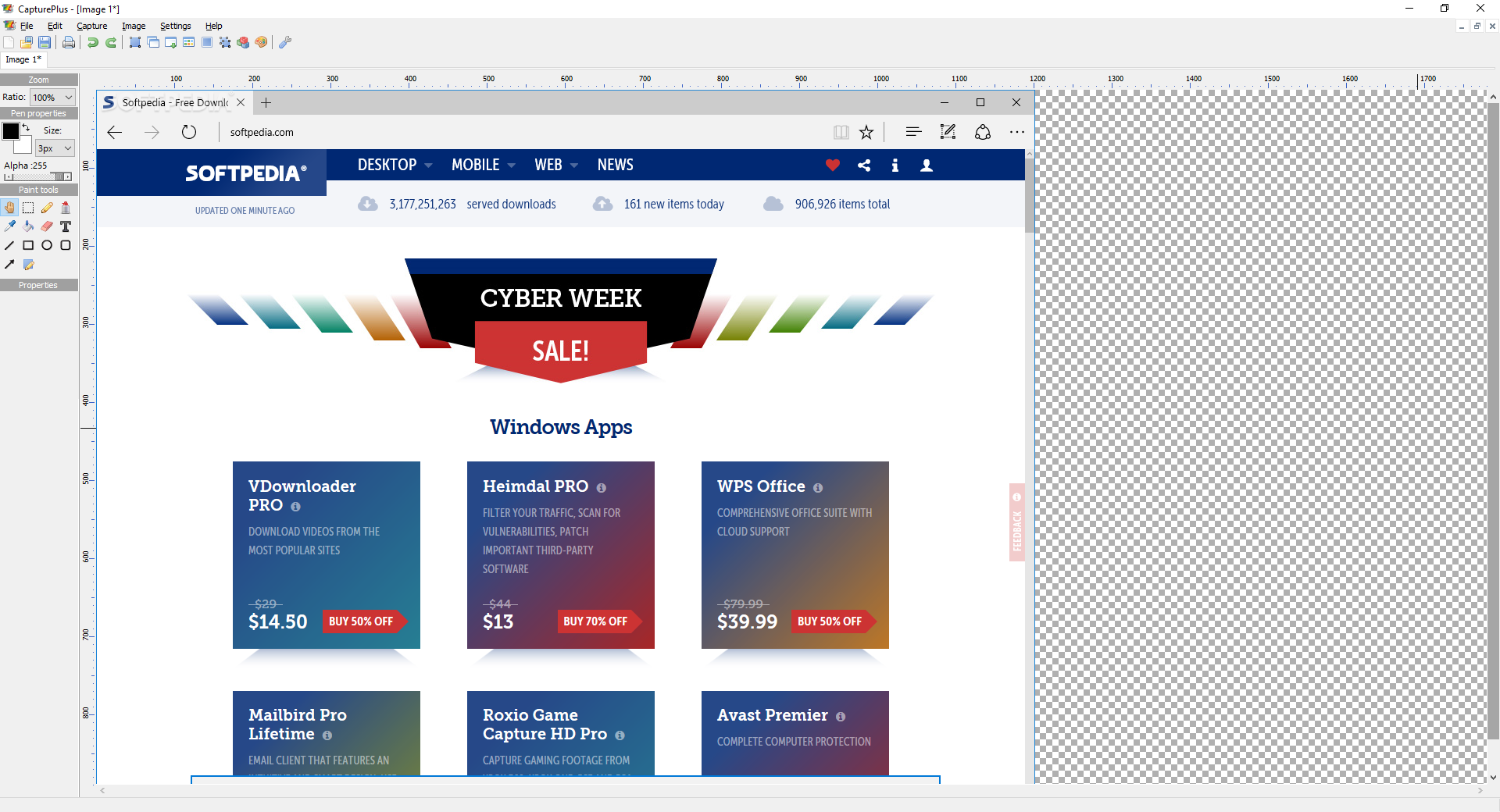The height and width of the screenshot is (812, 1500).
Task: Click the Alpha slider track
Action: pos(38,176)
